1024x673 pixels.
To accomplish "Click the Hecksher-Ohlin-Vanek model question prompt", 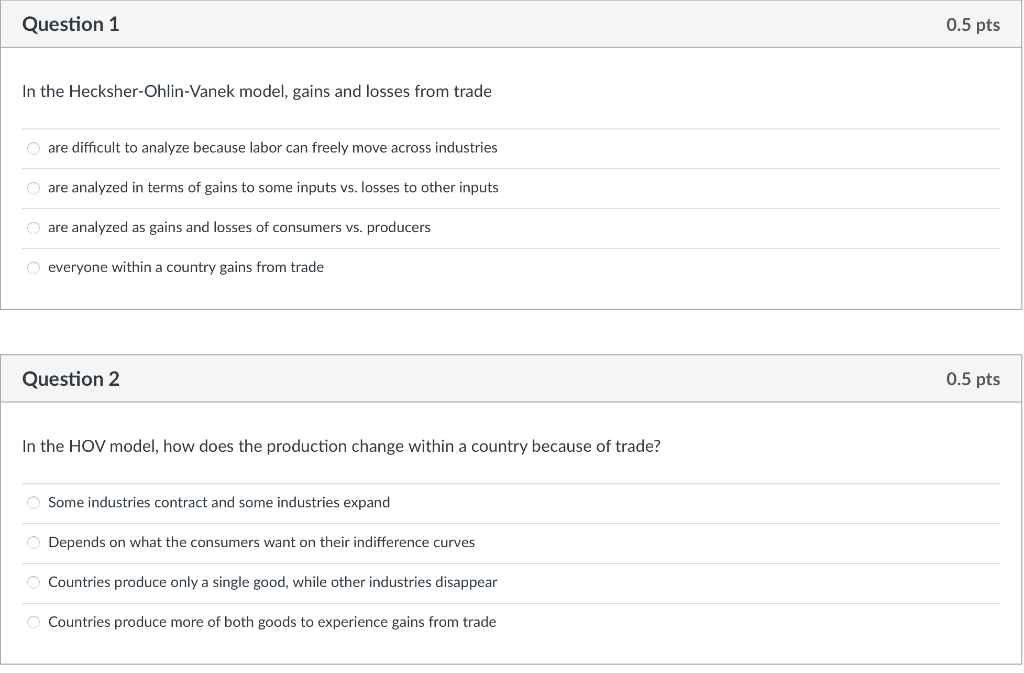I will 257,91.
